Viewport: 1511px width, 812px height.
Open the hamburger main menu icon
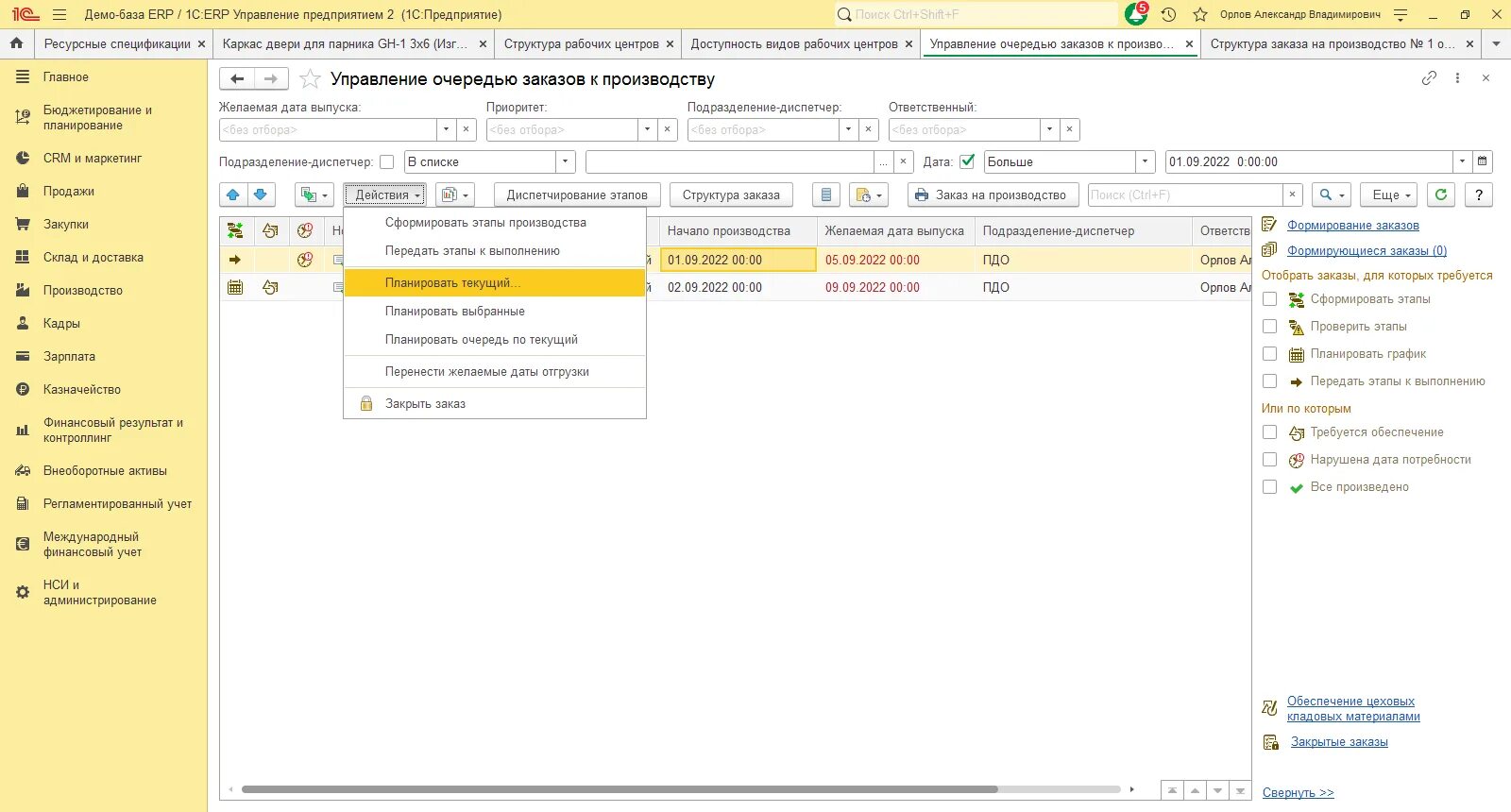click(59, 14)
